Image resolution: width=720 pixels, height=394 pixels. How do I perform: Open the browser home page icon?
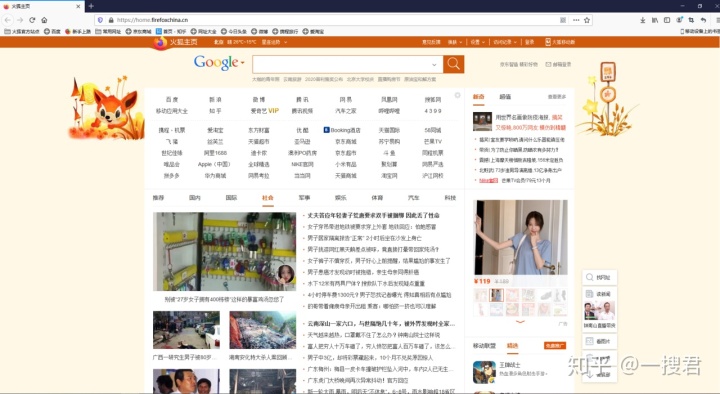pyautogui.click(x=44, y=20)
